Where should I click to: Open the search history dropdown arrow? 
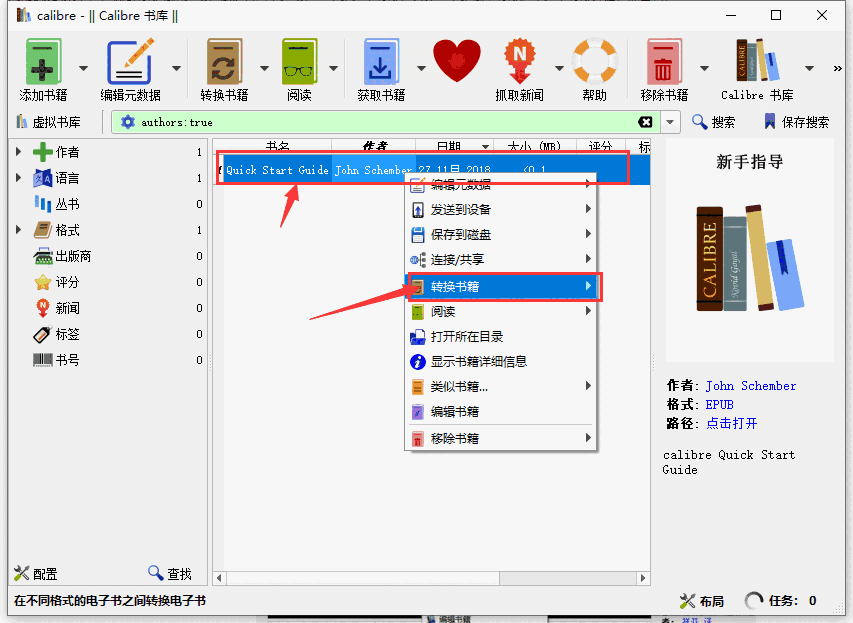(x=670, y=122)
